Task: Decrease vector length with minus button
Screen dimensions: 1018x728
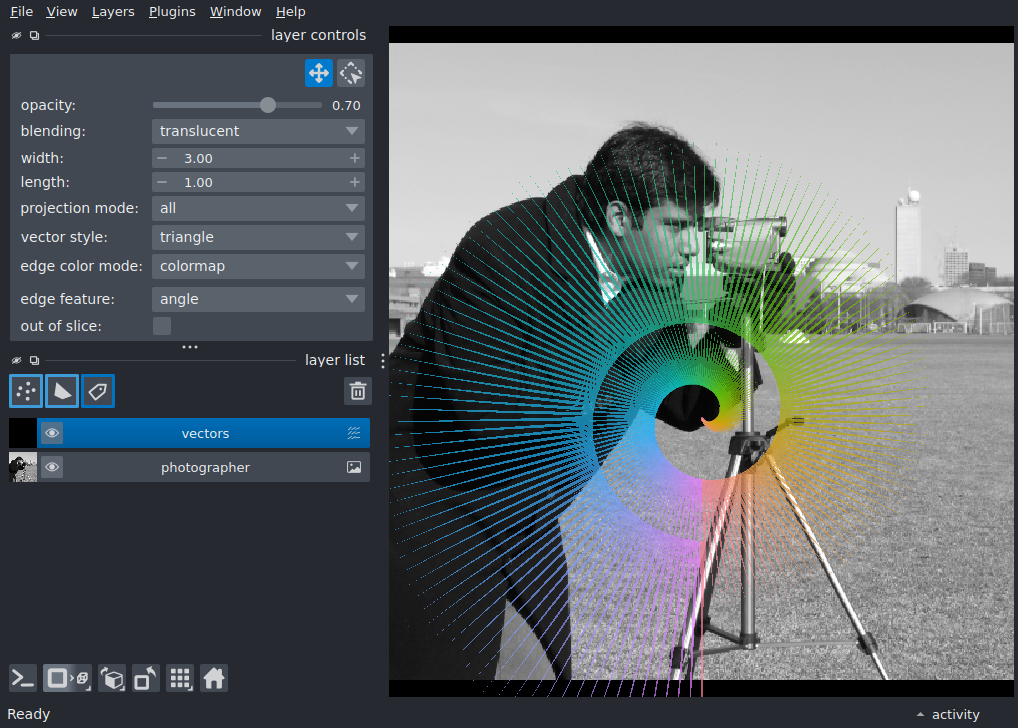Action: click(x=162, y=182)
